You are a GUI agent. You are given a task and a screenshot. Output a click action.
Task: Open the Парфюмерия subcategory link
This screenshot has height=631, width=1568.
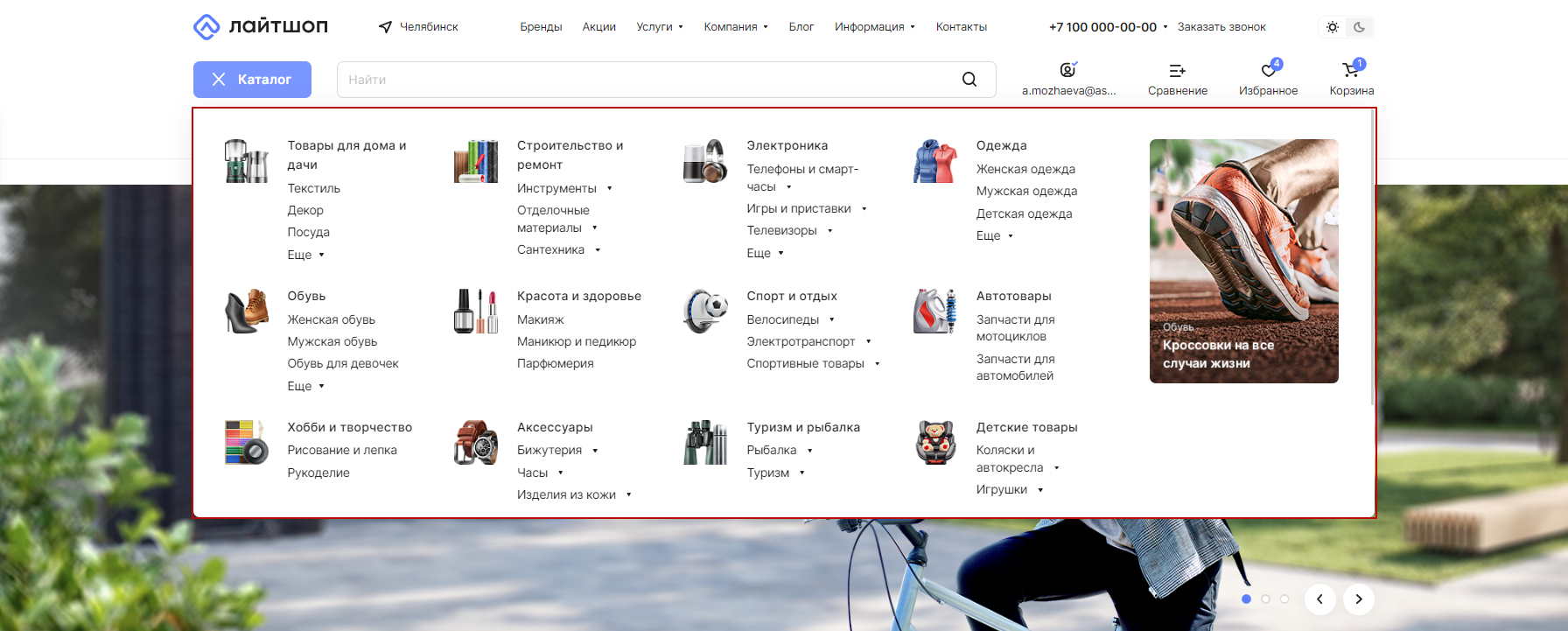[556, 363]
